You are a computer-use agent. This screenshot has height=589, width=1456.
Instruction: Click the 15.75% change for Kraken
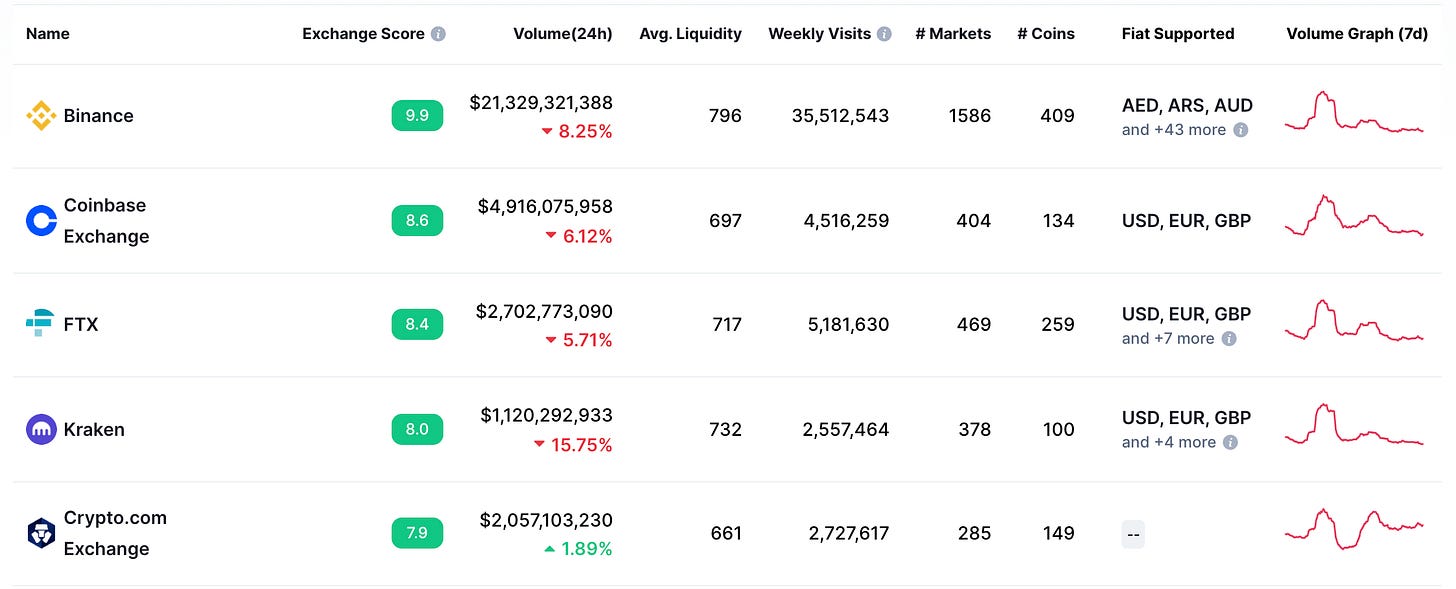[x=581, y=444]
